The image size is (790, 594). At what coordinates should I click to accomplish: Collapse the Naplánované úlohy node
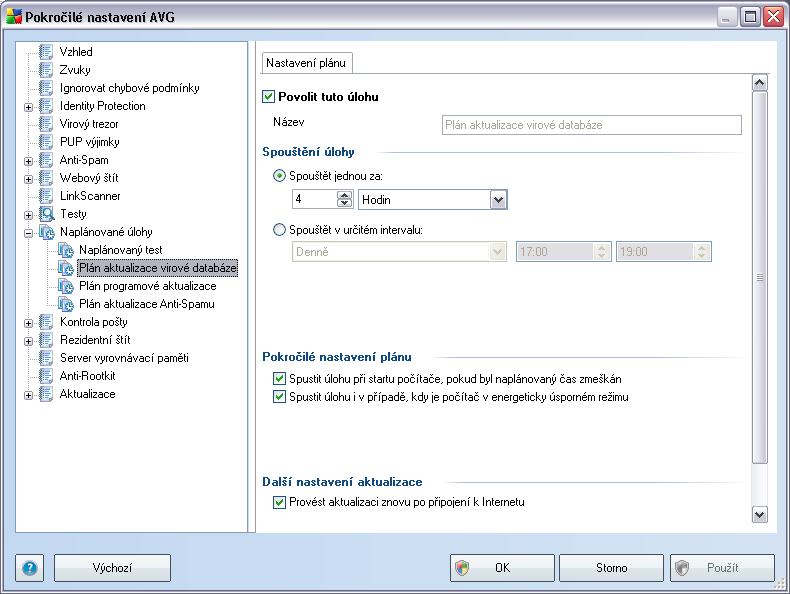pos(29,233)
